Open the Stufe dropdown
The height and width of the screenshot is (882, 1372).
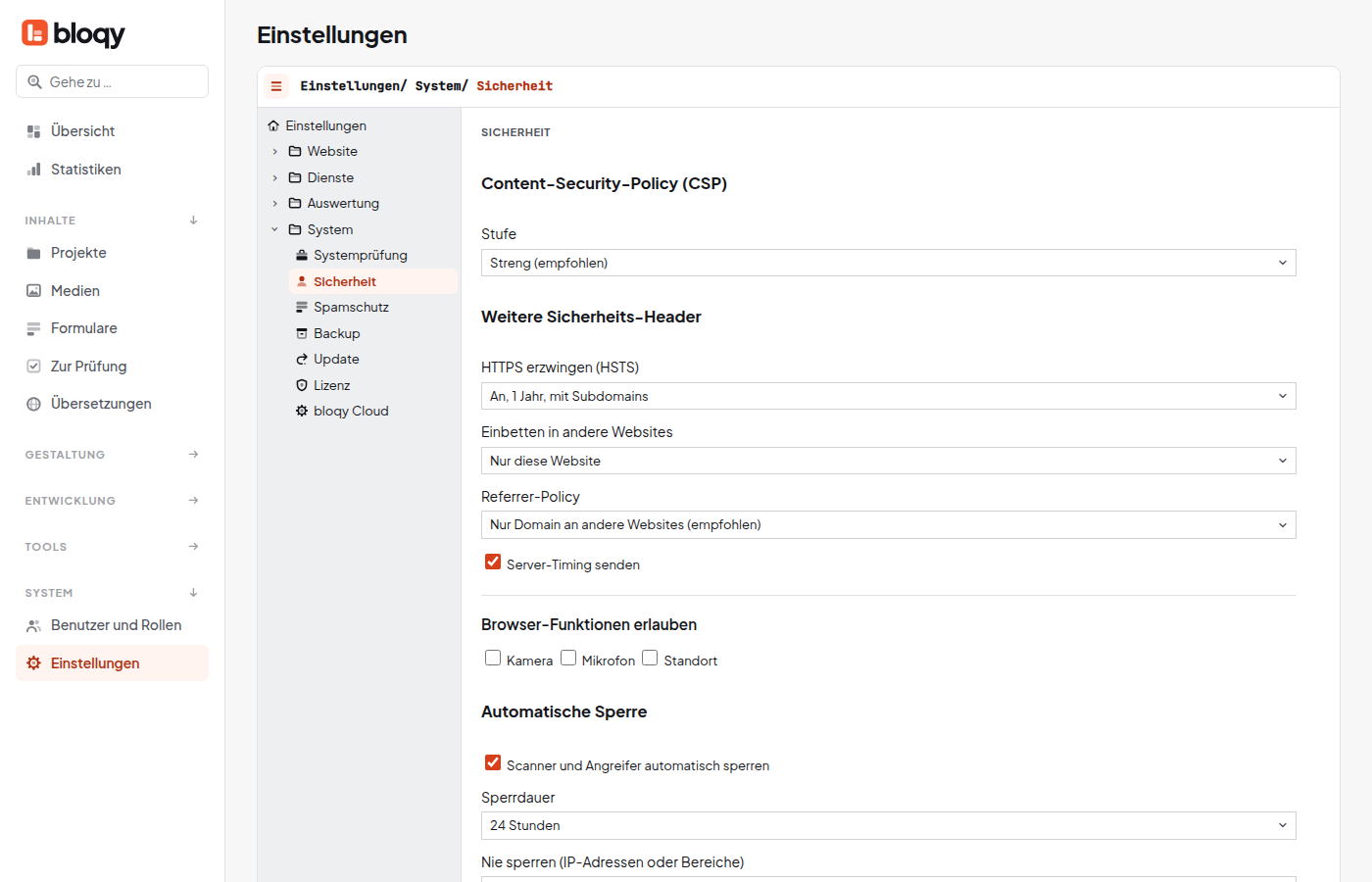click(889, 263)
